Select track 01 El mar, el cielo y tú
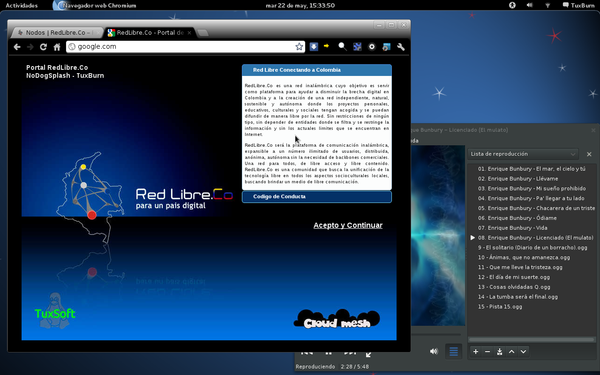Image resolution: width=600 pixels, height=375 pixels. pos(532,169)
